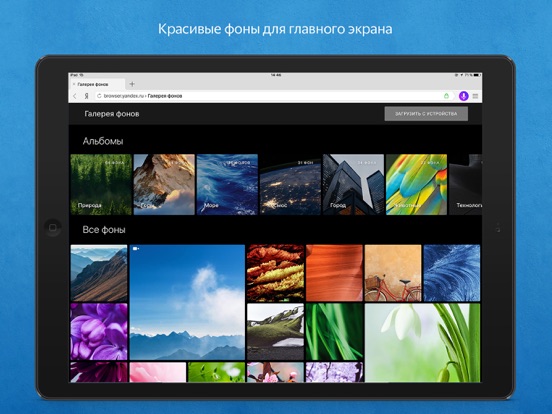The height and width of the screenshot is (414, 552).
Task: Tap the green lock protection icon
Action: 446,96
